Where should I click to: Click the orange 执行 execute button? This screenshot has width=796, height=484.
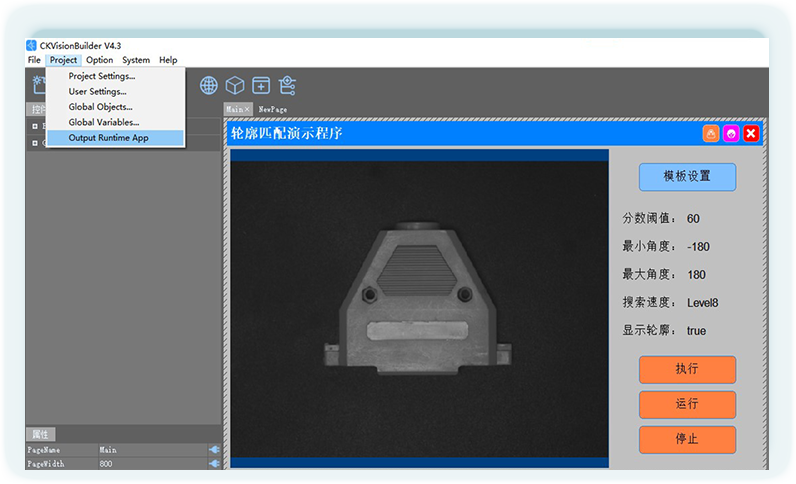(687, 369)
